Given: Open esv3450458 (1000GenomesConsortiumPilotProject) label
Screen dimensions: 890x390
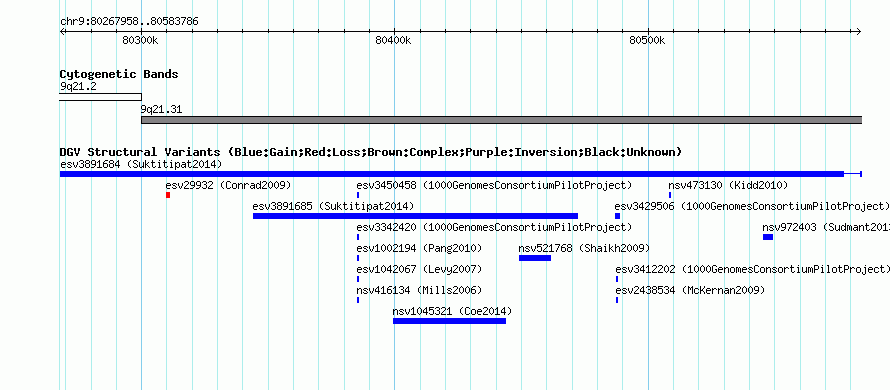Looking at the screenshot, I should pyautogui.click(x=494, y=186).
